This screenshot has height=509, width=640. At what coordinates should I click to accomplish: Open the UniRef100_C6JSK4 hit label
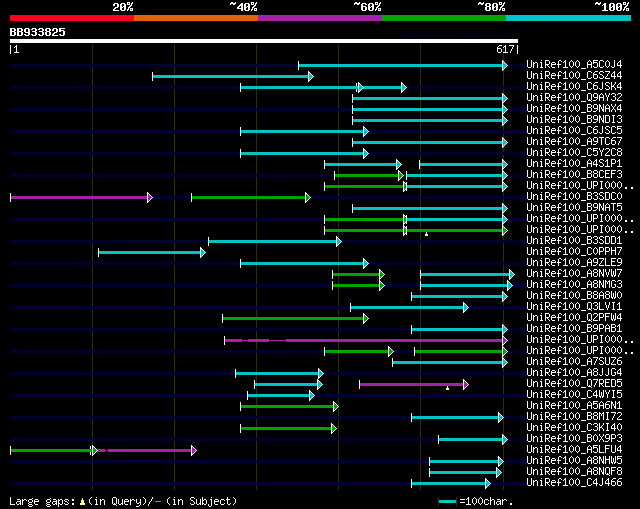click(x=574, y=86)
